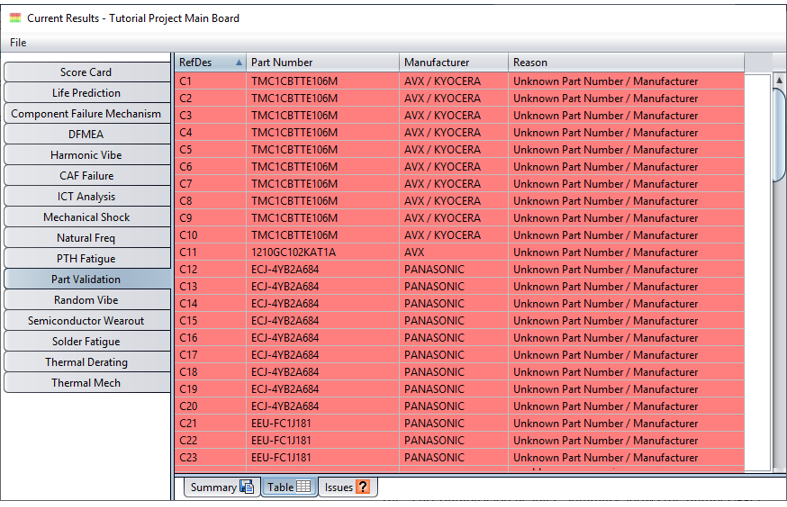Select Thermal Derating module
Screen dimensions: 787x507
tap(86, 362)
